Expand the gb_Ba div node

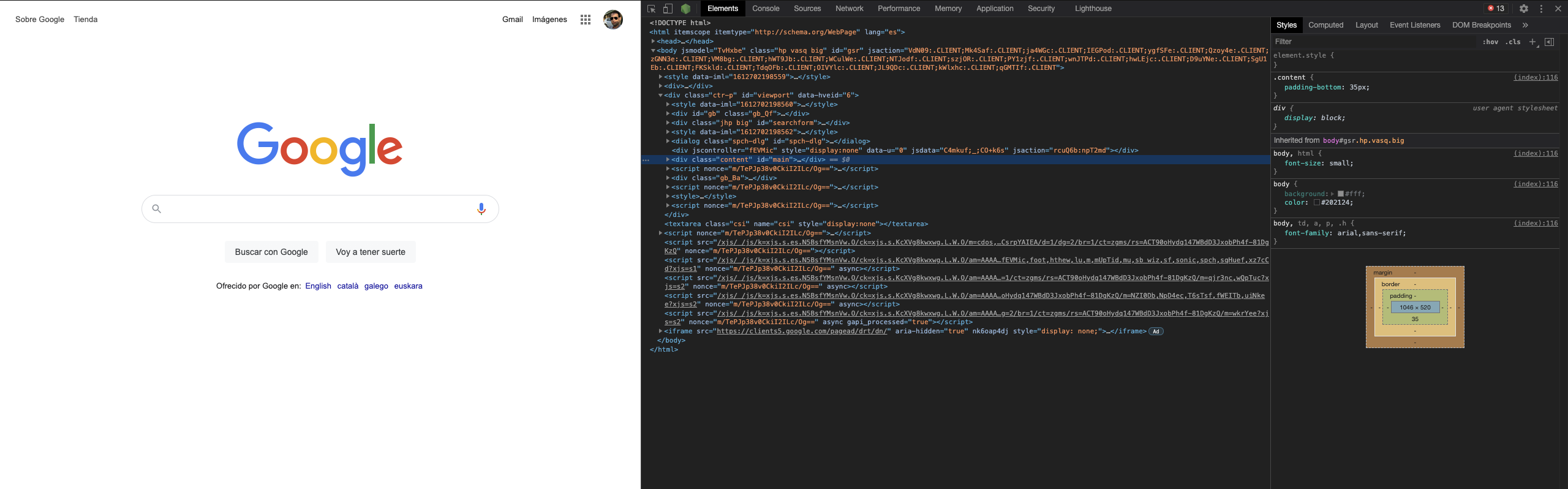tap(668, 178)
